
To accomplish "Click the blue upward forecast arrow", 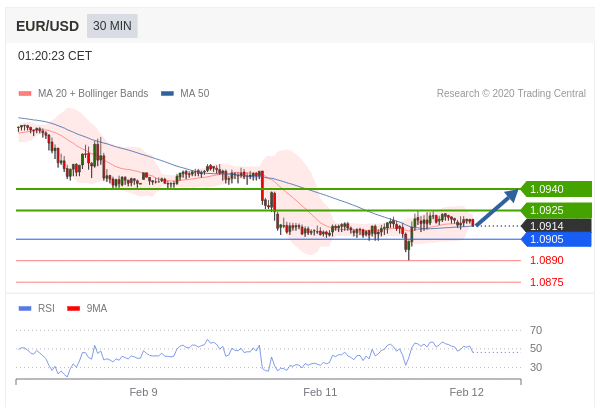I will coord(497,207).
